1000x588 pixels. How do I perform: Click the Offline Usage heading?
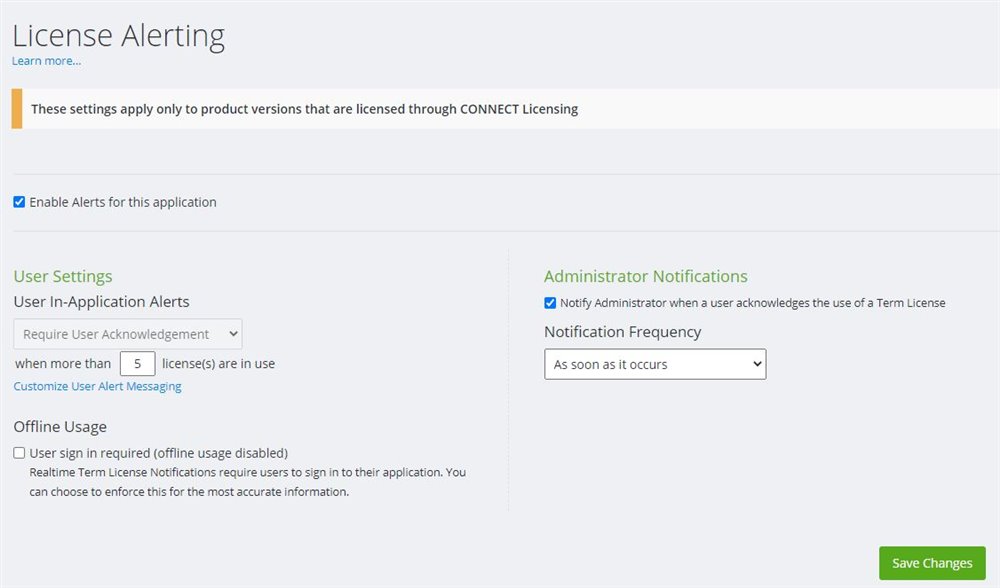[x=60, y=427]
